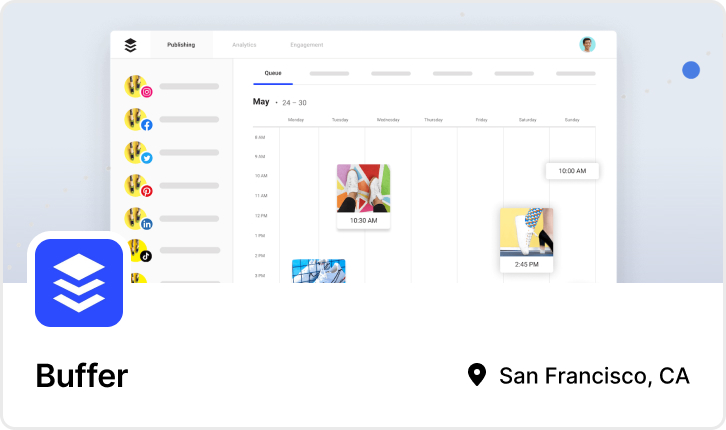Click the 24 – 30 date range
The width and height of the screenshot is (726, 430).
[x=294, y=103]
